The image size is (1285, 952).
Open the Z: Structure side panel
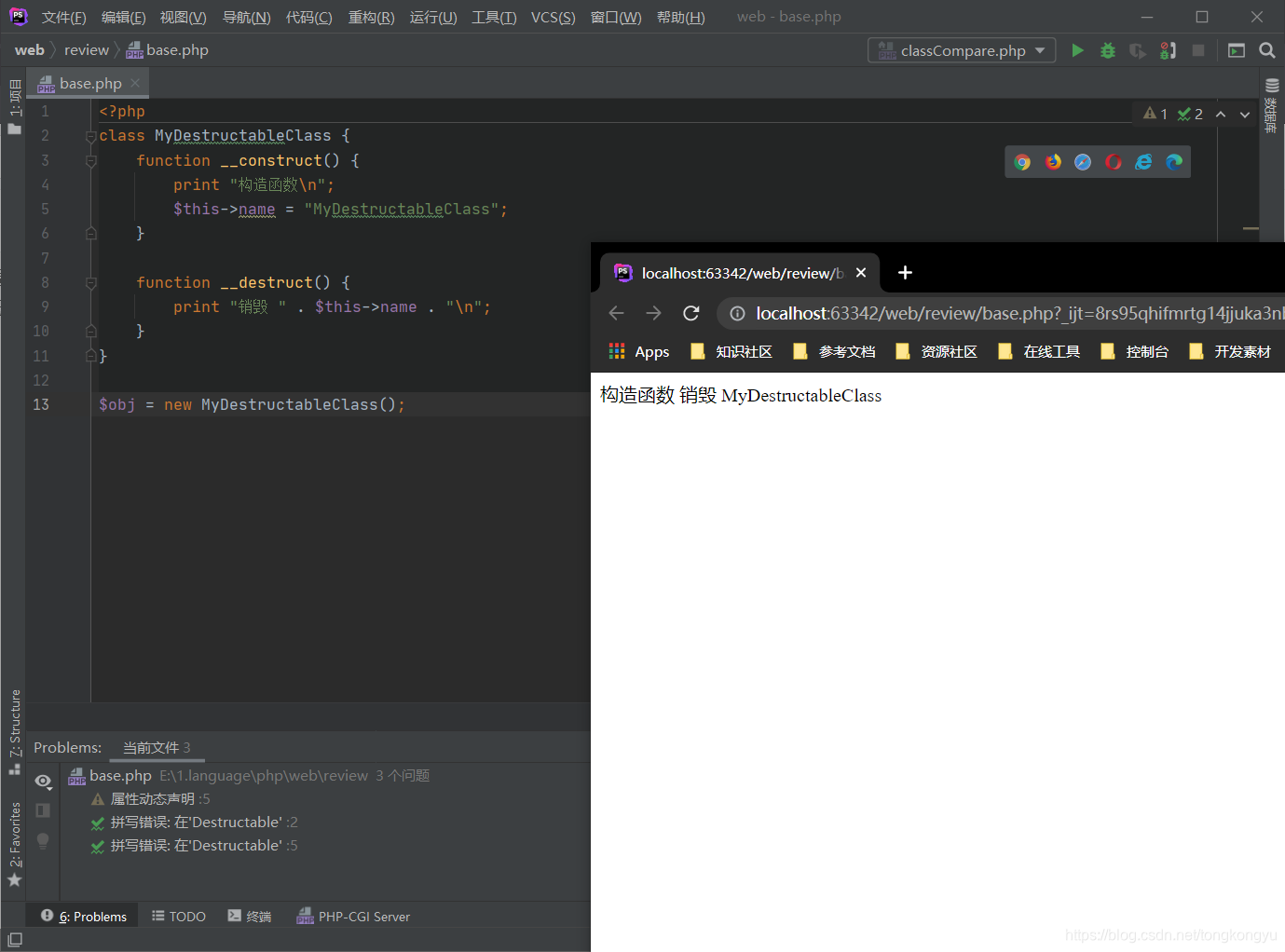pos(15,732)
